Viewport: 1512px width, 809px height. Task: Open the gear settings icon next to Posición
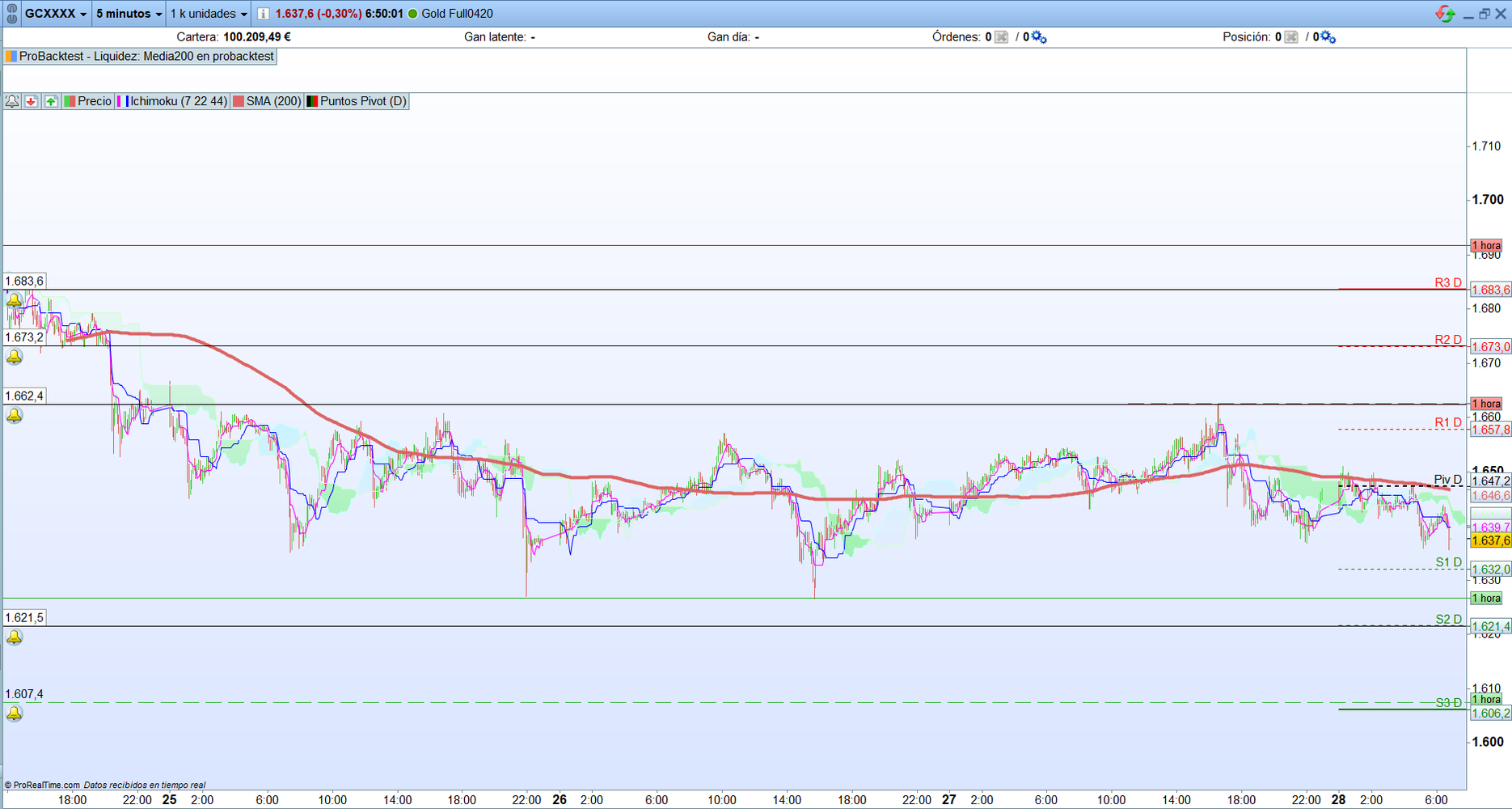pyautogui.click(x=1328, y=37)
